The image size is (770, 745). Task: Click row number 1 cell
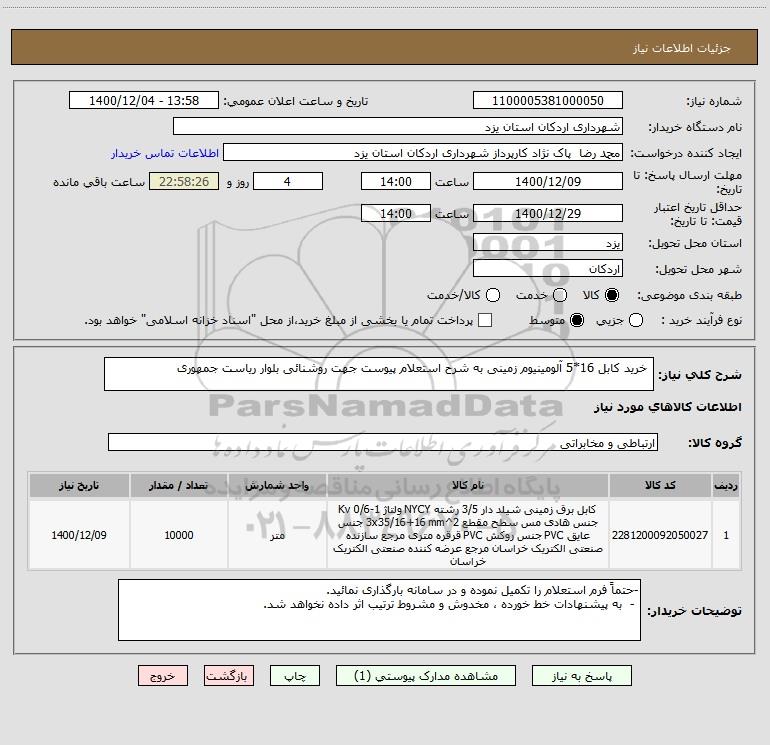tap(726, 535)
